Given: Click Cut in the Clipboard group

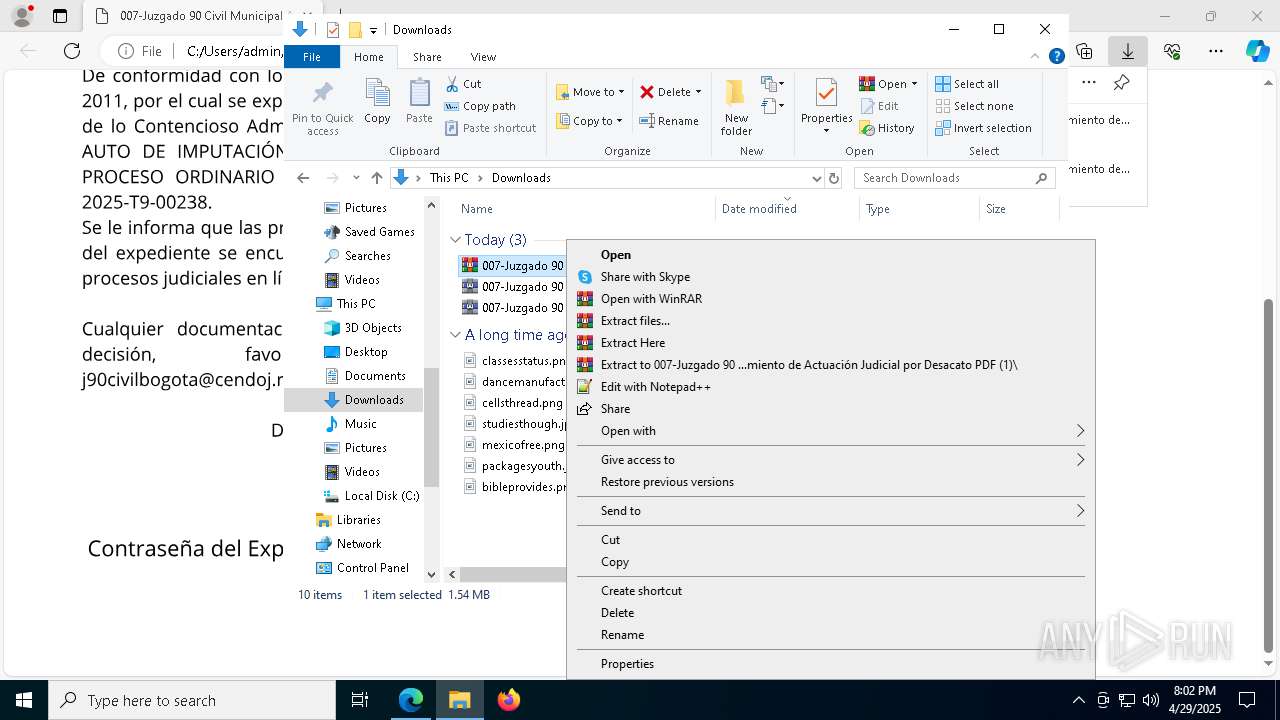Looking at the screenshot, I should coord(462,84).
